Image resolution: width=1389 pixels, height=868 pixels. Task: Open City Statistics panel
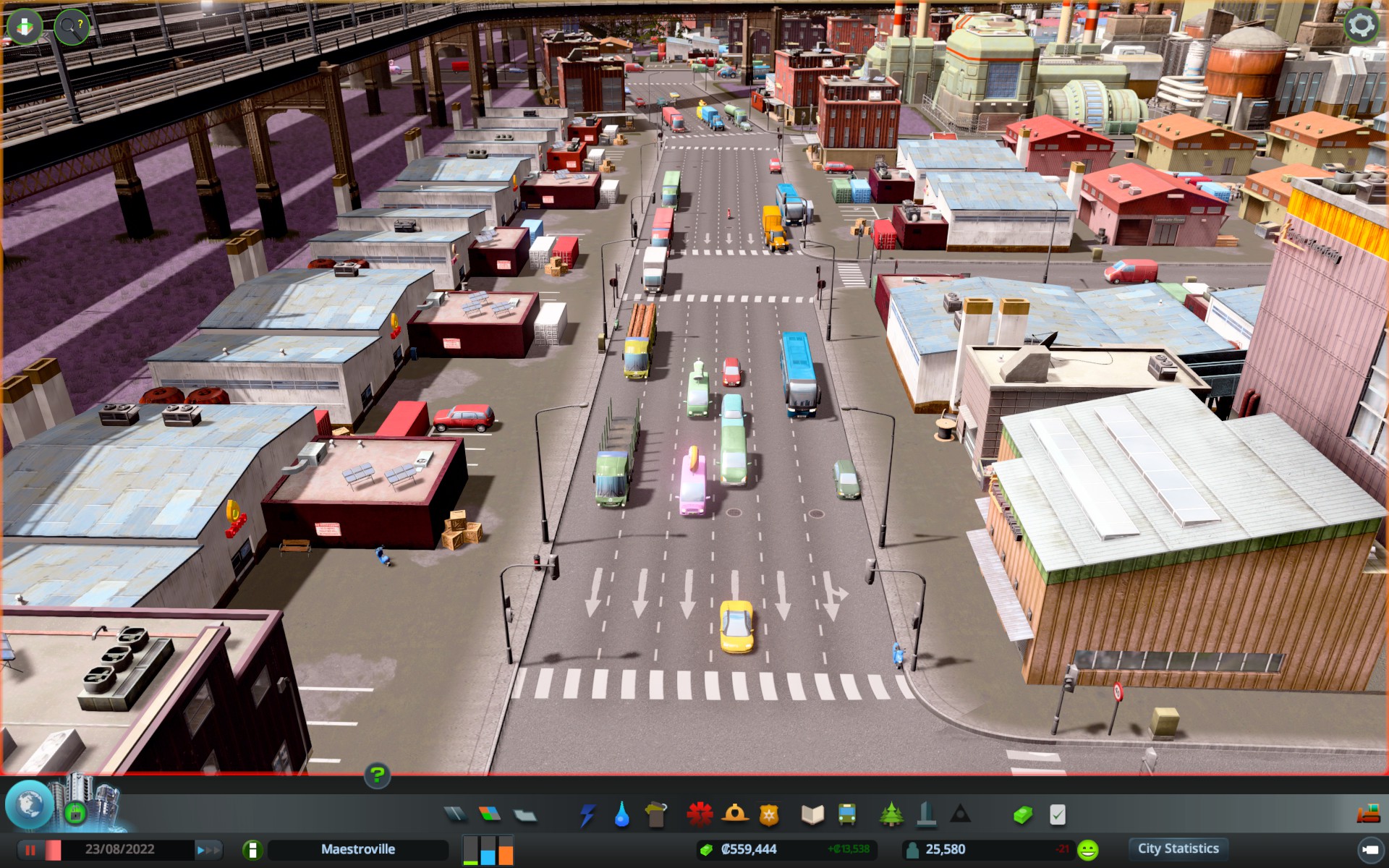click(1178, 848)
